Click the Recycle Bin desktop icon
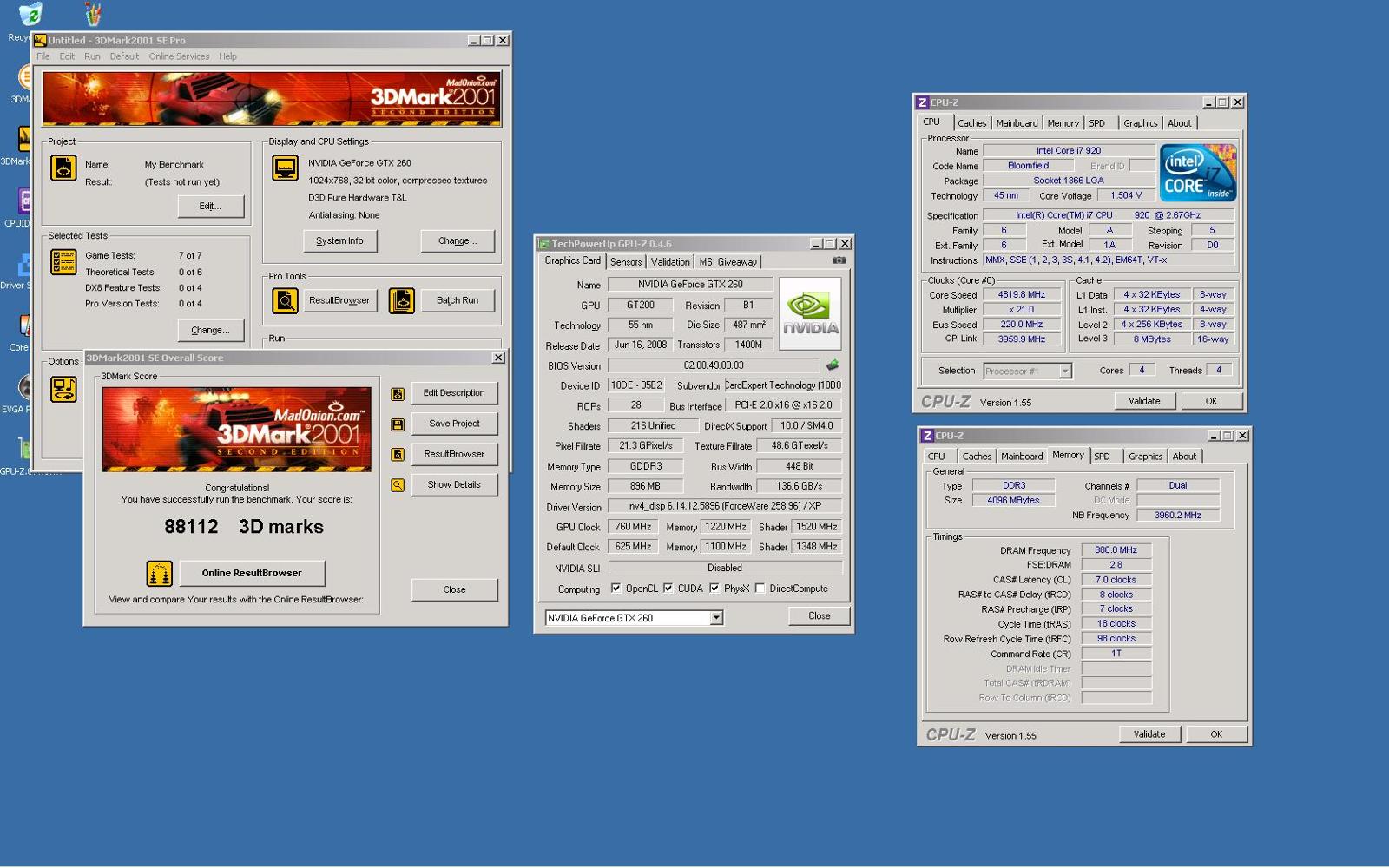Image resolution: width=1389 pixels, height=868 pixels. [30, 15]
